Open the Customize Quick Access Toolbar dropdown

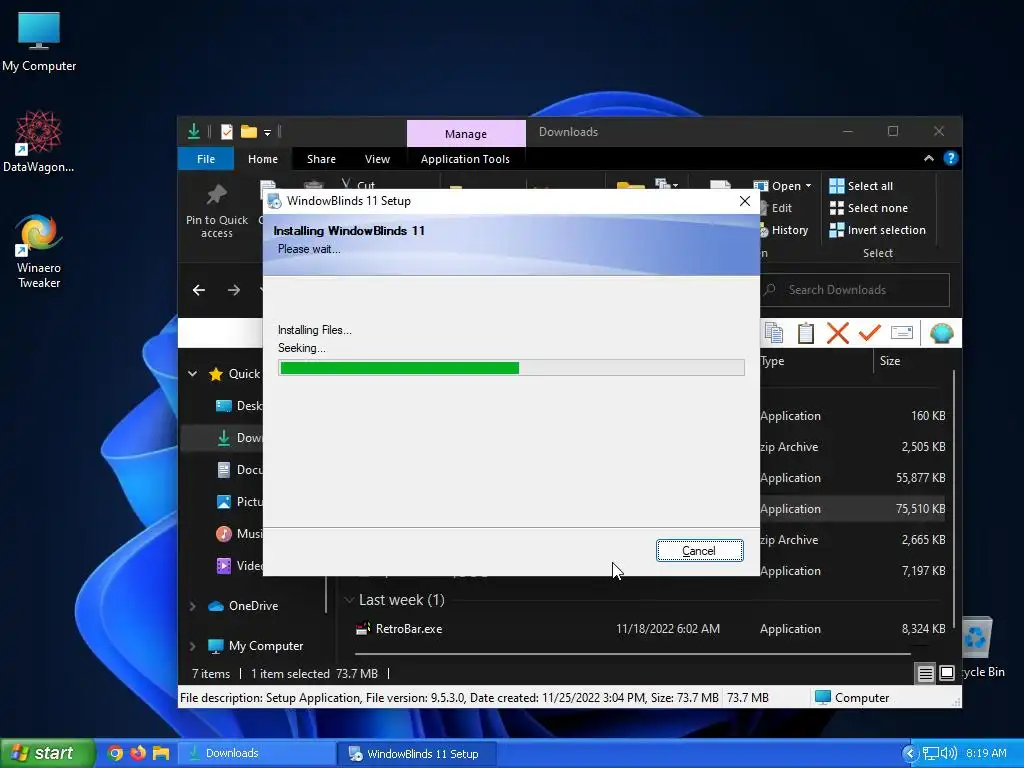pyautogui.click(x=267, y=133)
